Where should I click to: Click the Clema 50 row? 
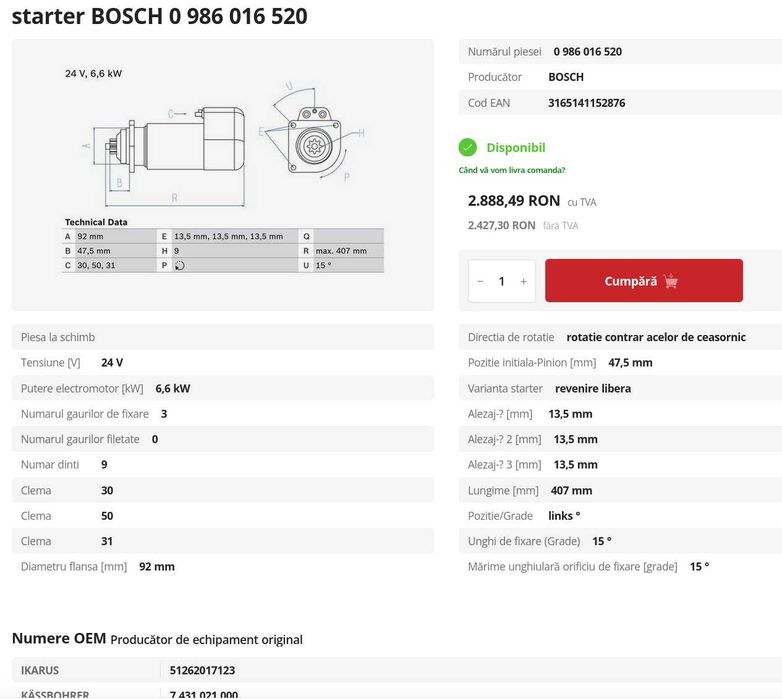coord(222,516)
